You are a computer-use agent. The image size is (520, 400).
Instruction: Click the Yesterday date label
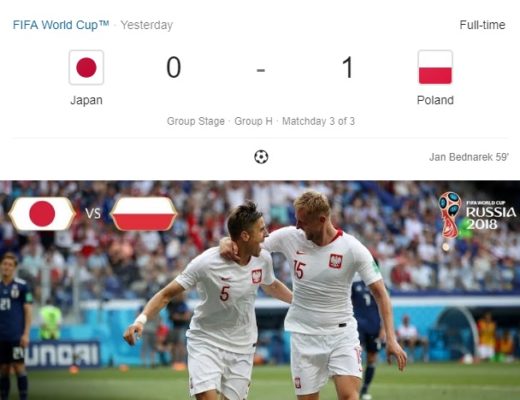point(147,25)
